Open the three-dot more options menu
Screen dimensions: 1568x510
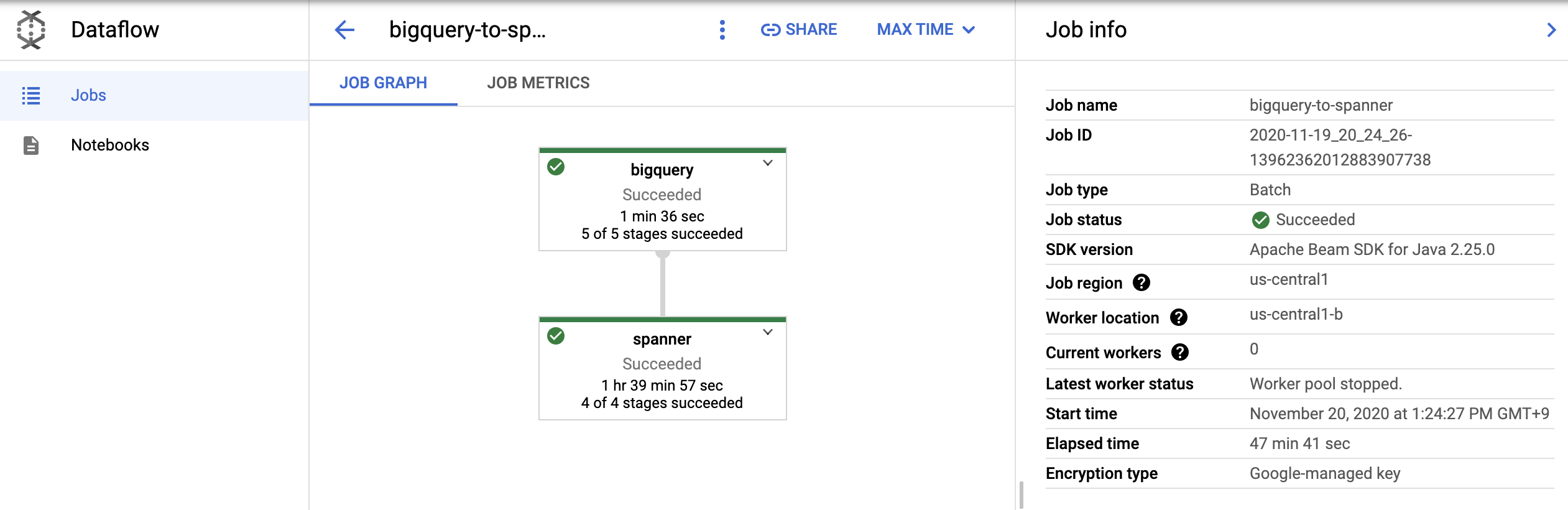722,29
